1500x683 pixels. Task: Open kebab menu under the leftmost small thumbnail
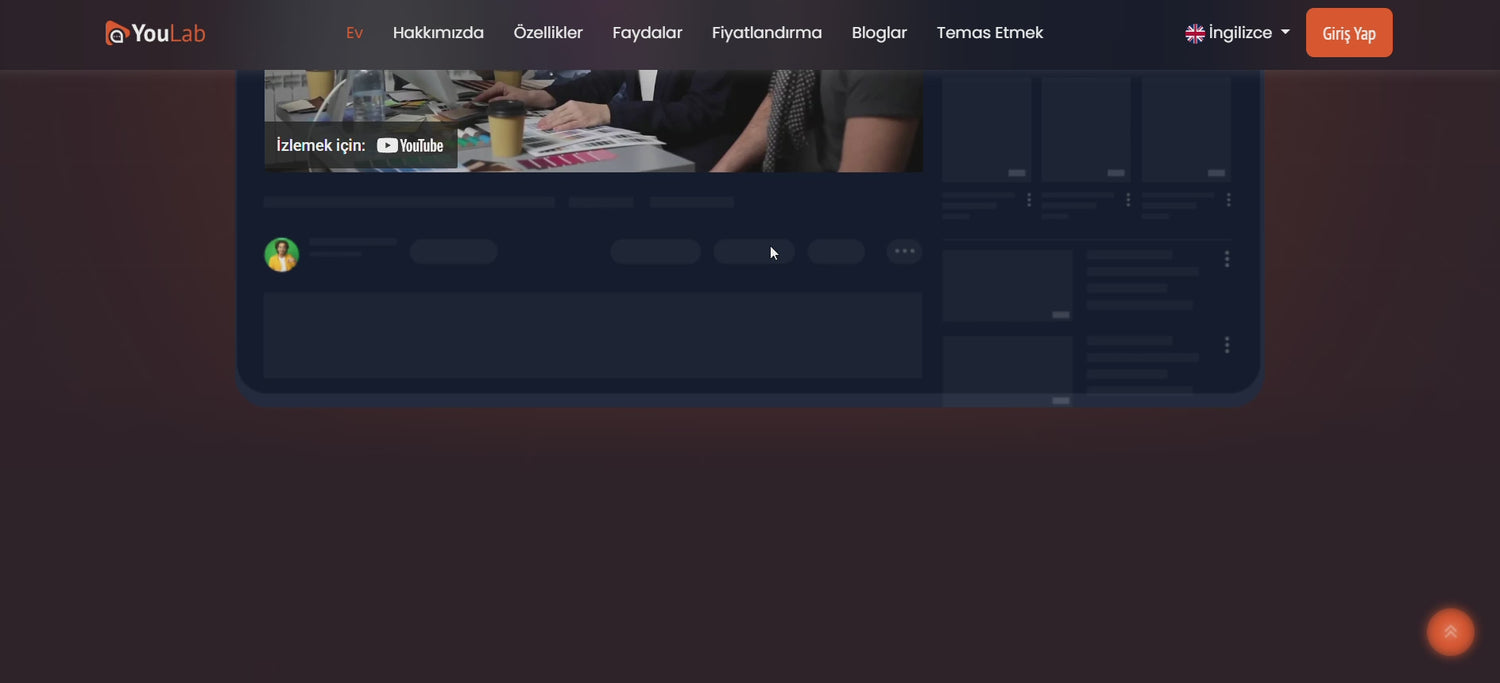coord(1028,200)
